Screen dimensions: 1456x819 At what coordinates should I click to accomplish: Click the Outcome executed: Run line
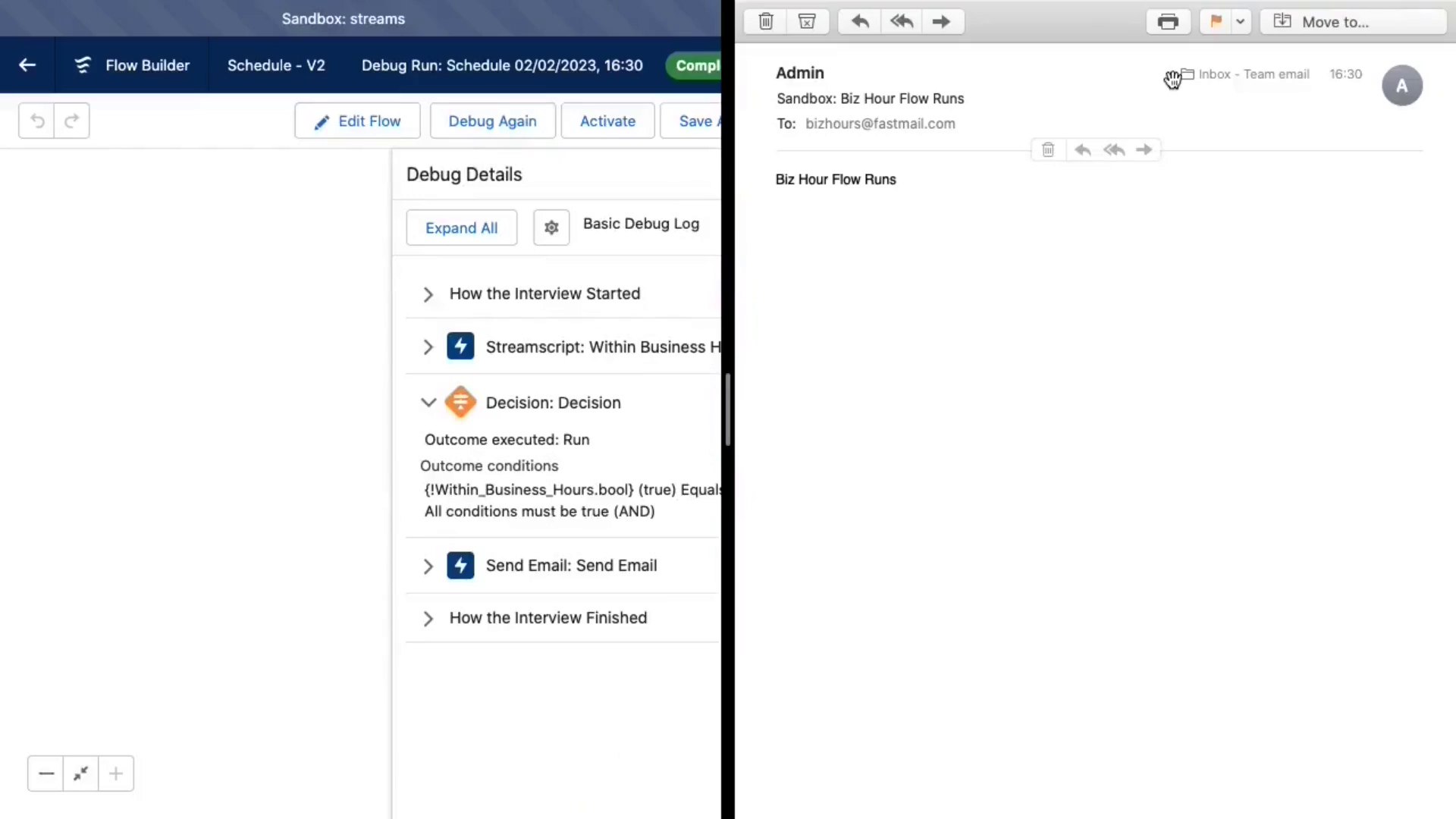507,440
